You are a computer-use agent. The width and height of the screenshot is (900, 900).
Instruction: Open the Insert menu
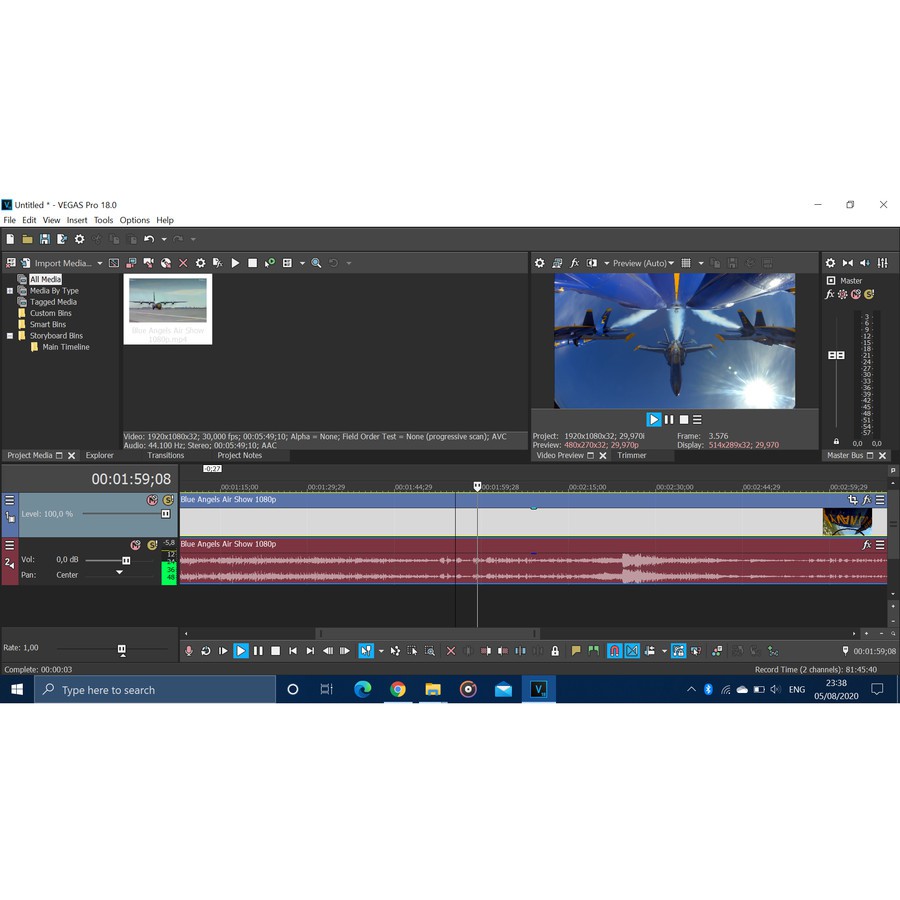77,220
